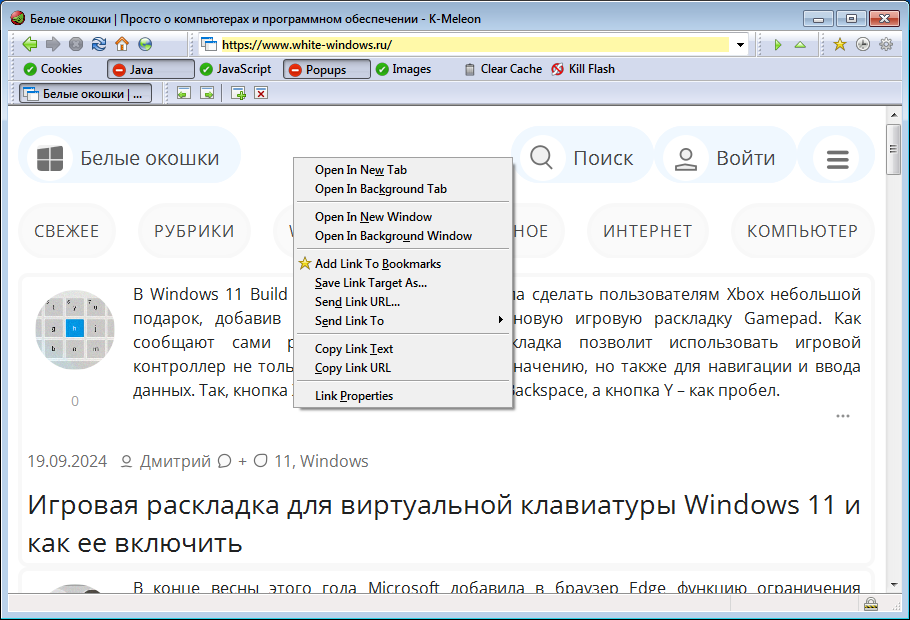Go forward with the gray right arrow

[x=53, y=44]
